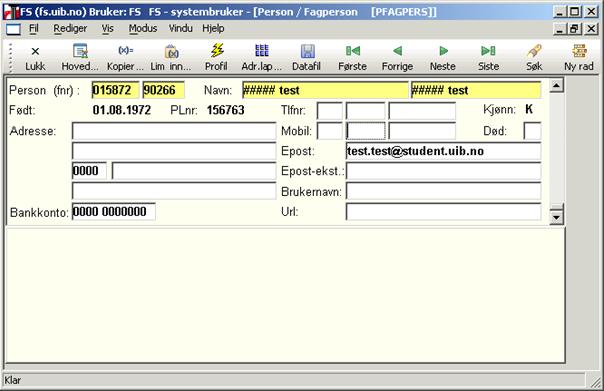Minimize the main FS application window

560,12
